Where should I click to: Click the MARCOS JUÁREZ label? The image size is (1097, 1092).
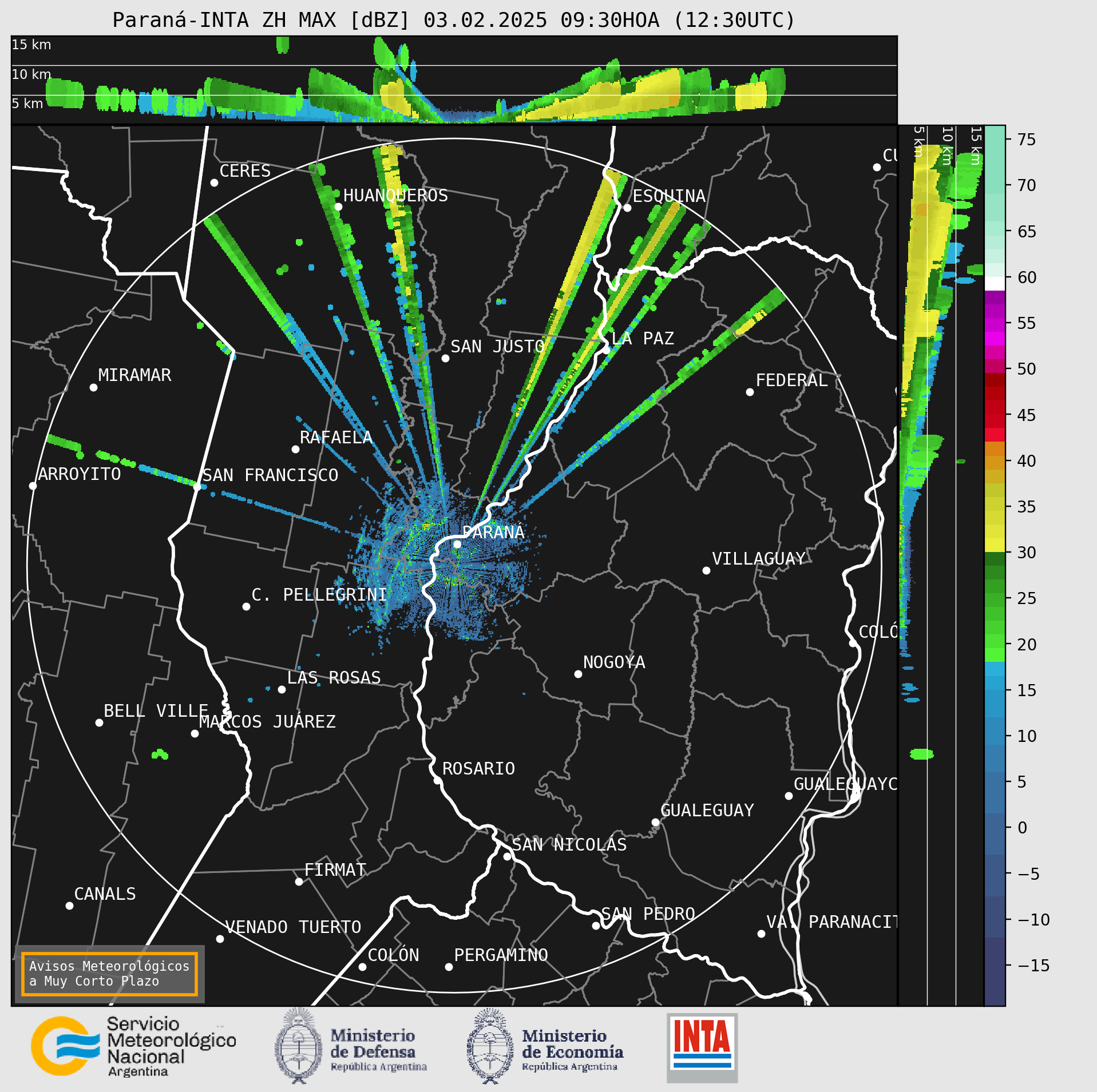click(x=267, y=721)
